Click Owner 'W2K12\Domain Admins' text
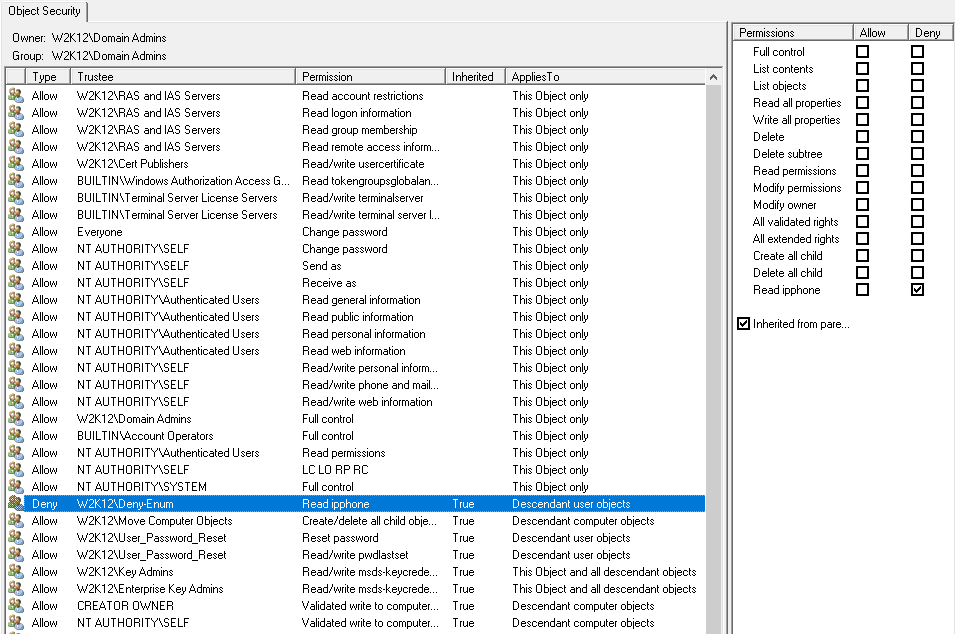 point(109,38)
